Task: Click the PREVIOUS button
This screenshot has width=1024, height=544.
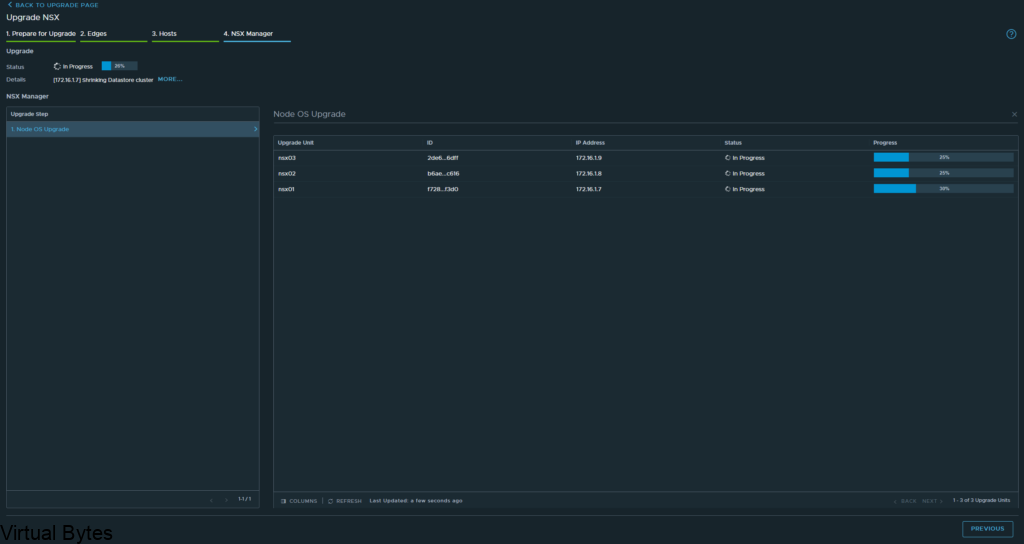Action: [987, 529]
